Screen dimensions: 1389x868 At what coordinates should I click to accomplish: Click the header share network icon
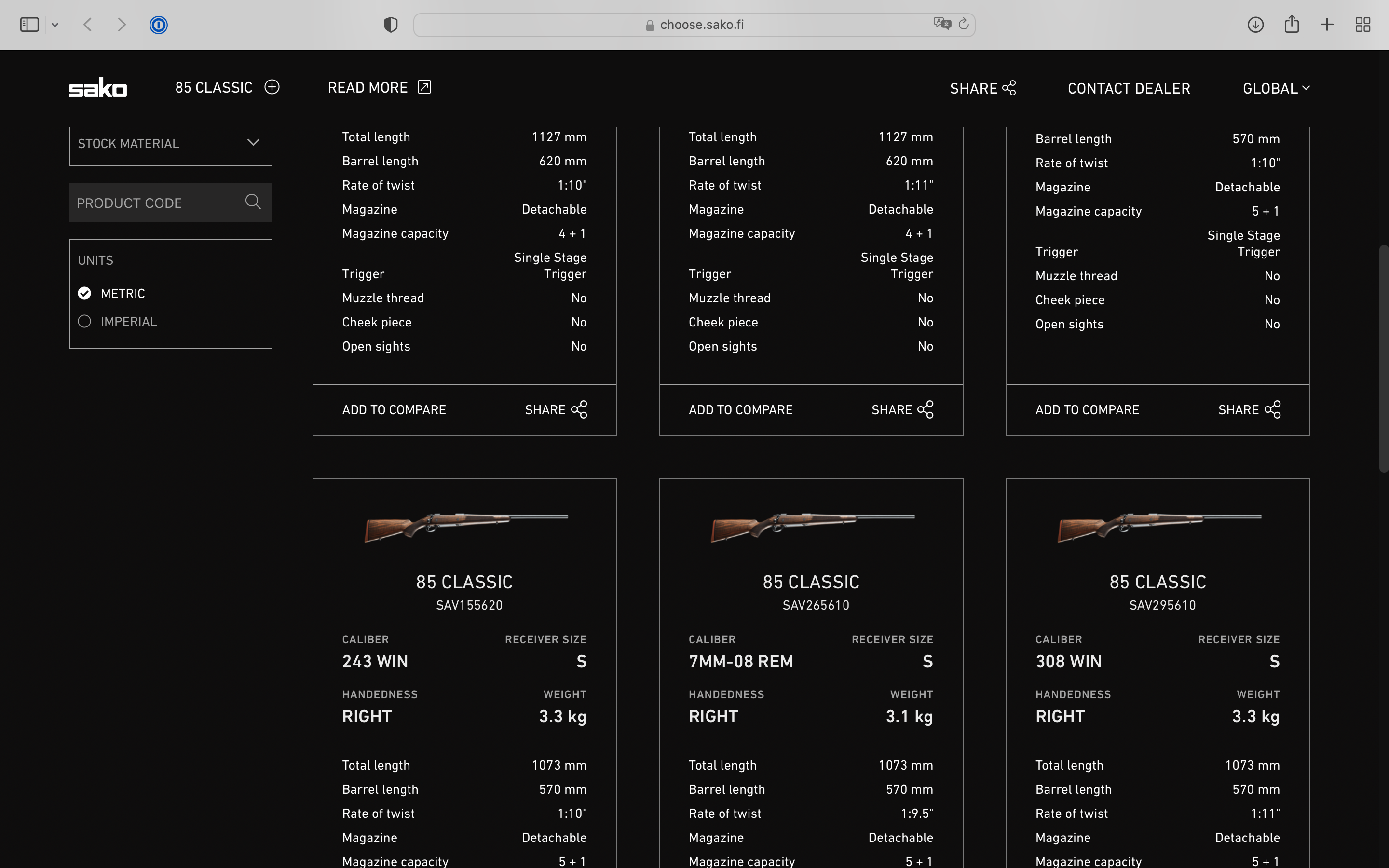point(1009,88)
